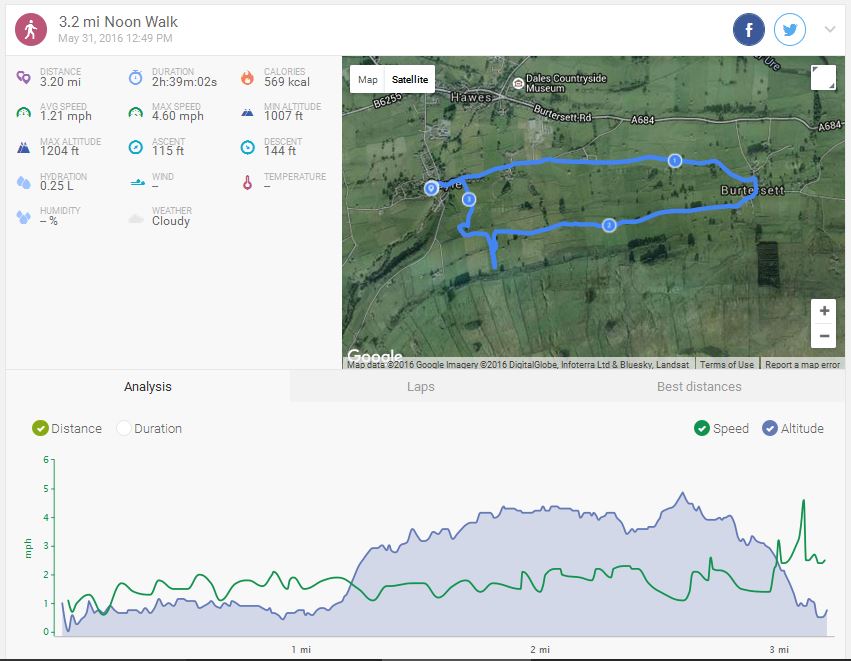Click mile marker 1 on the route
Viewport: 851px width, 661px height.
tap(675, 160)
